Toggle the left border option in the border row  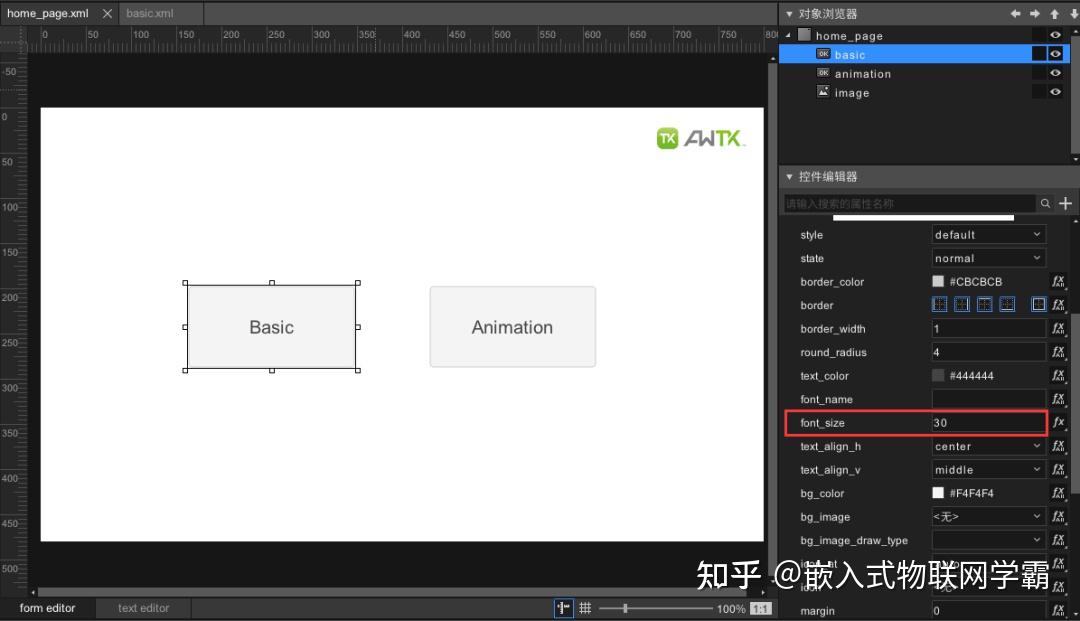click(x=939, y=303)
